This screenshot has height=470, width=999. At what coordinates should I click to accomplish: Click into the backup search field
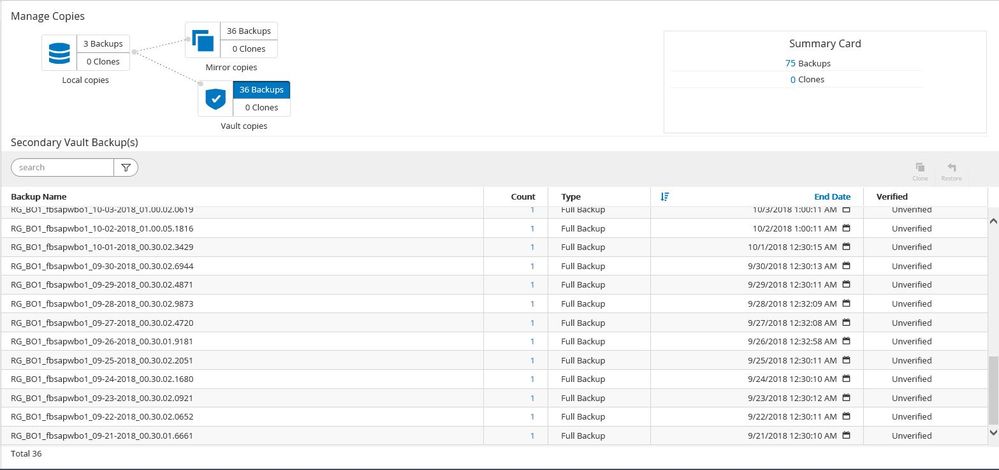[x=62, y=168]
